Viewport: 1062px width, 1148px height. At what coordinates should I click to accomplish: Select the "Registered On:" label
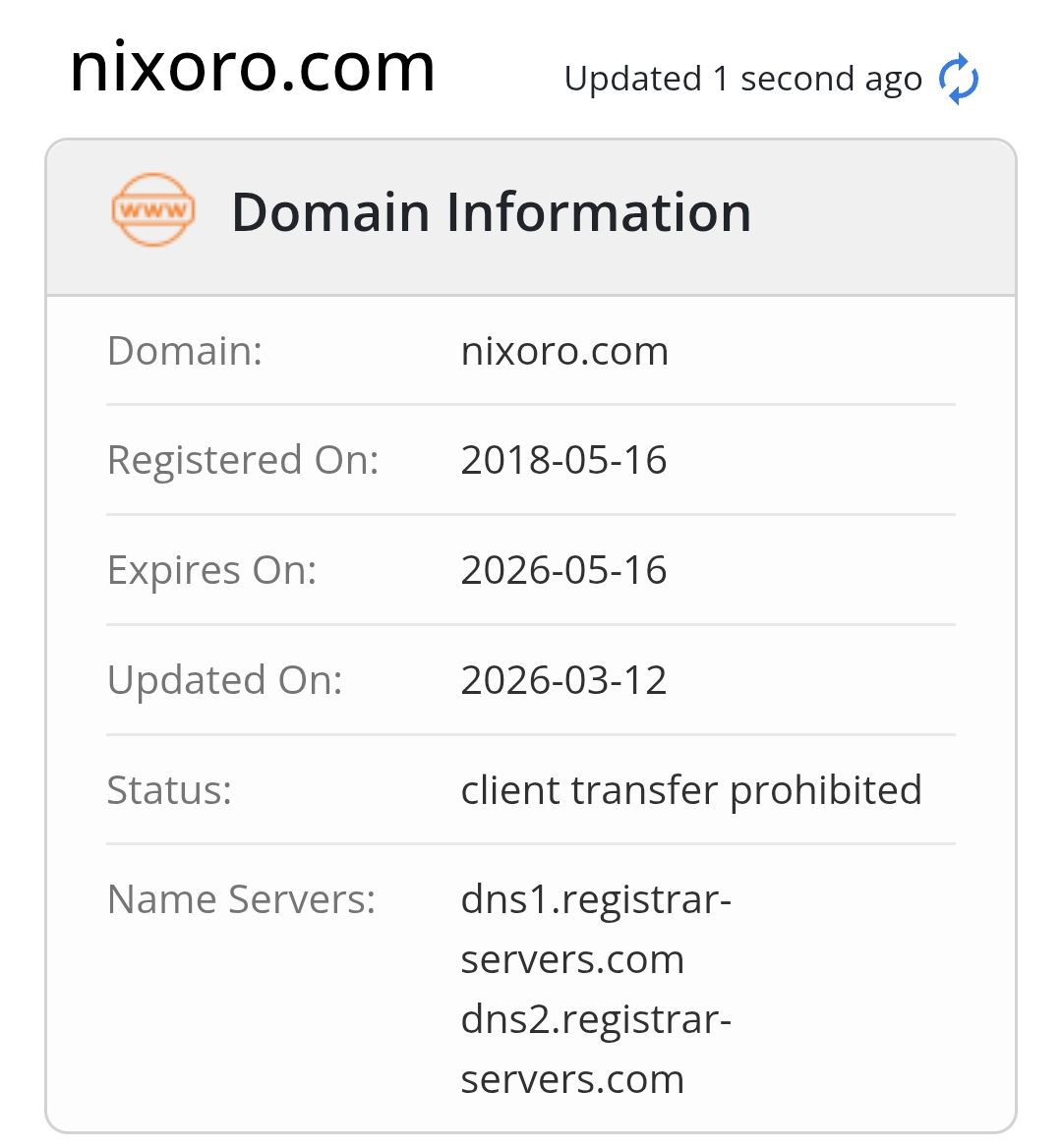(x=243, y=460)
